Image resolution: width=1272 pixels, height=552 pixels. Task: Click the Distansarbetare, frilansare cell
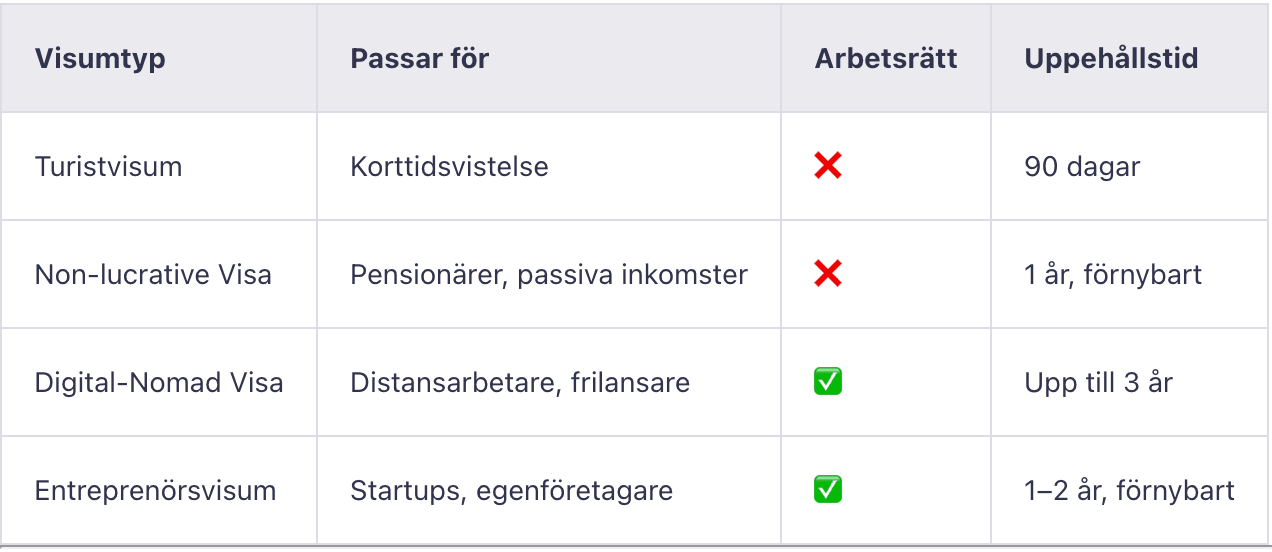pyautogui.click(x=519, y=382)
